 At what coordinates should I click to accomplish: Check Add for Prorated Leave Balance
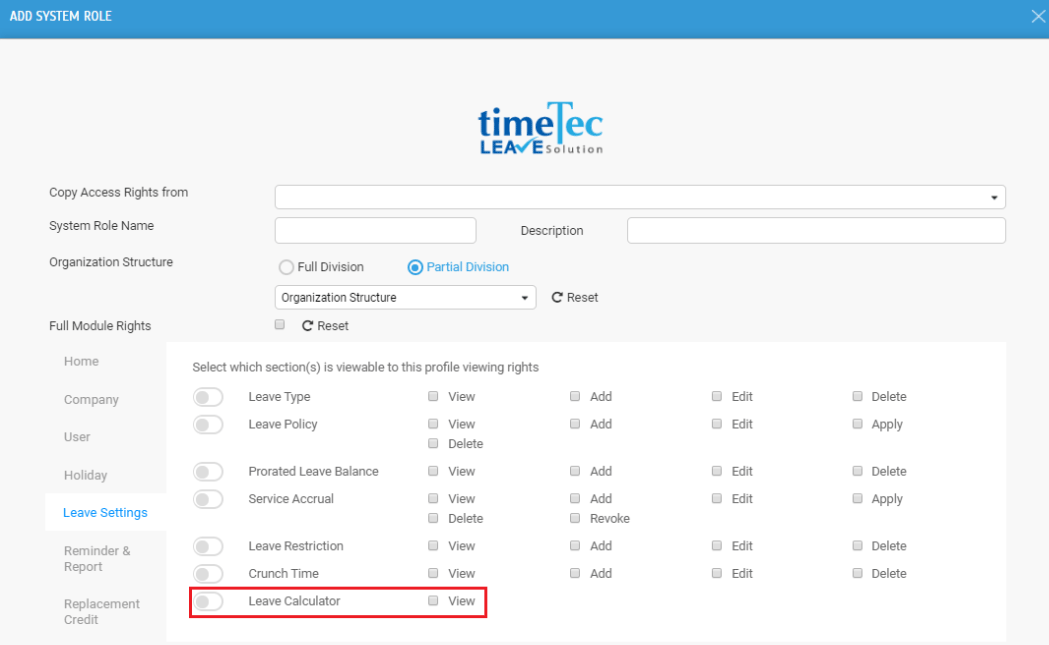pos(575,471)
